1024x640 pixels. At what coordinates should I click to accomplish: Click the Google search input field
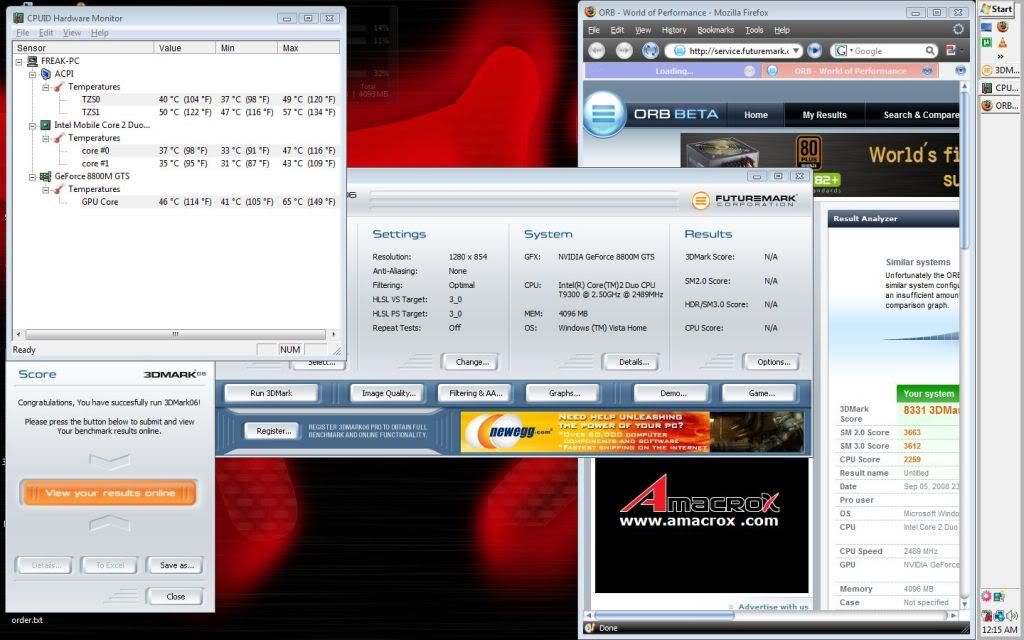tap(886, 51)
